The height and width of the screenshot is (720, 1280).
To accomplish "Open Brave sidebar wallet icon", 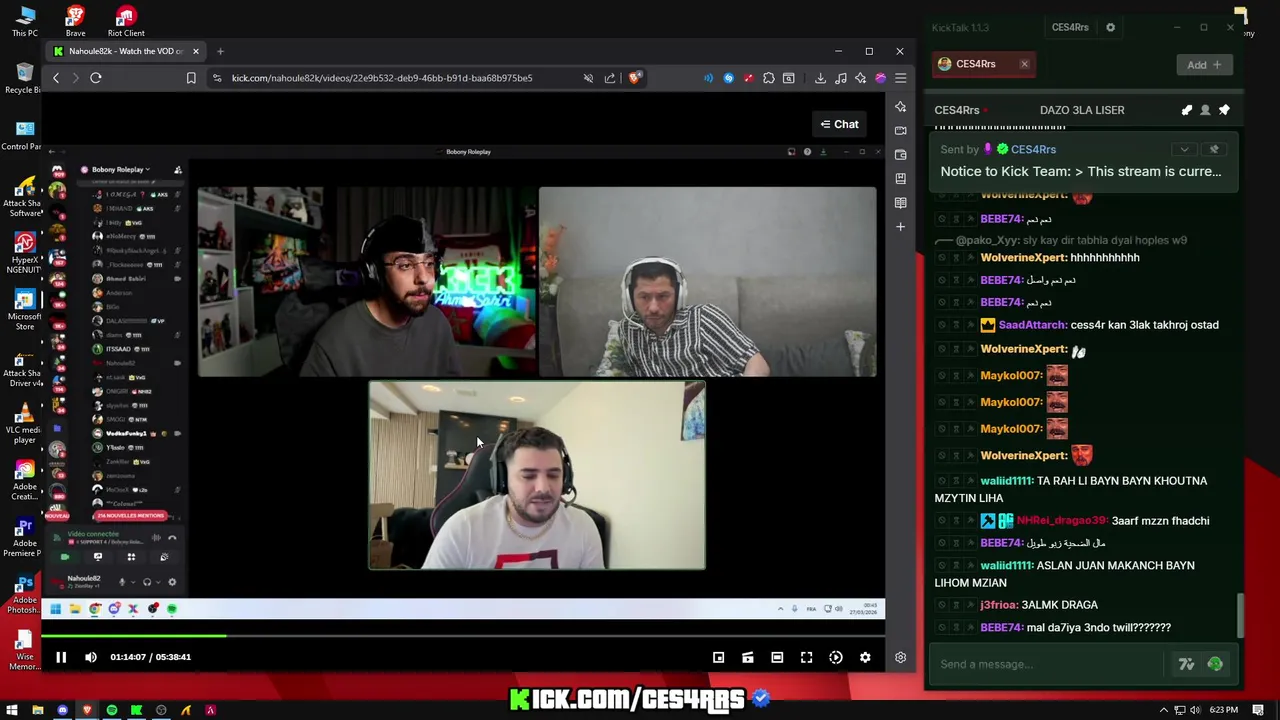I will point(900,155).
